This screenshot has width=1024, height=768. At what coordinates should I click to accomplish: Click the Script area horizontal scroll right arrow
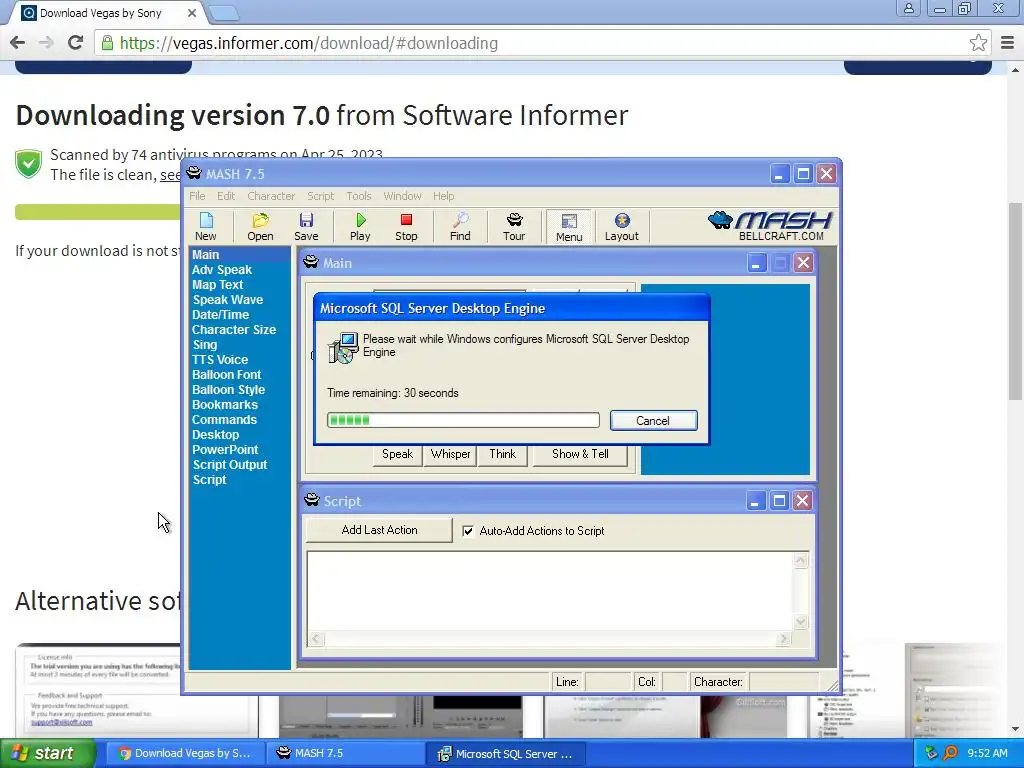(784, 639)
